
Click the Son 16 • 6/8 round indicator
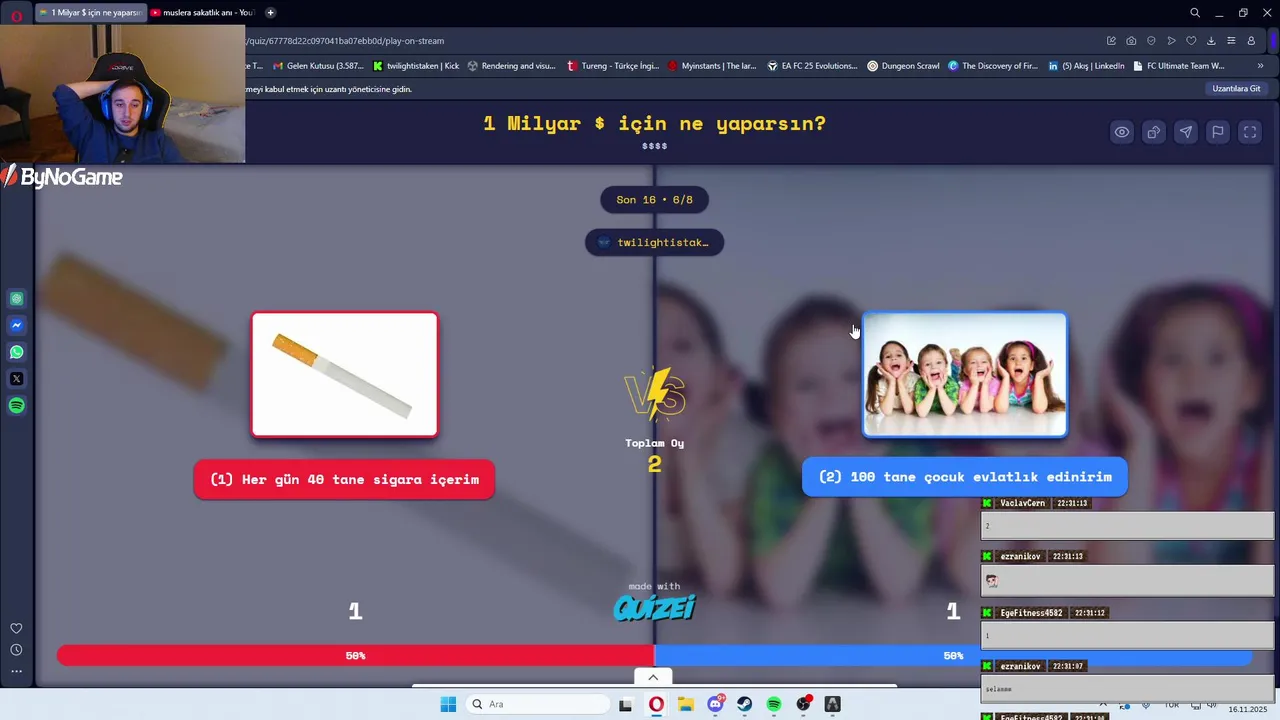point(654,199)
